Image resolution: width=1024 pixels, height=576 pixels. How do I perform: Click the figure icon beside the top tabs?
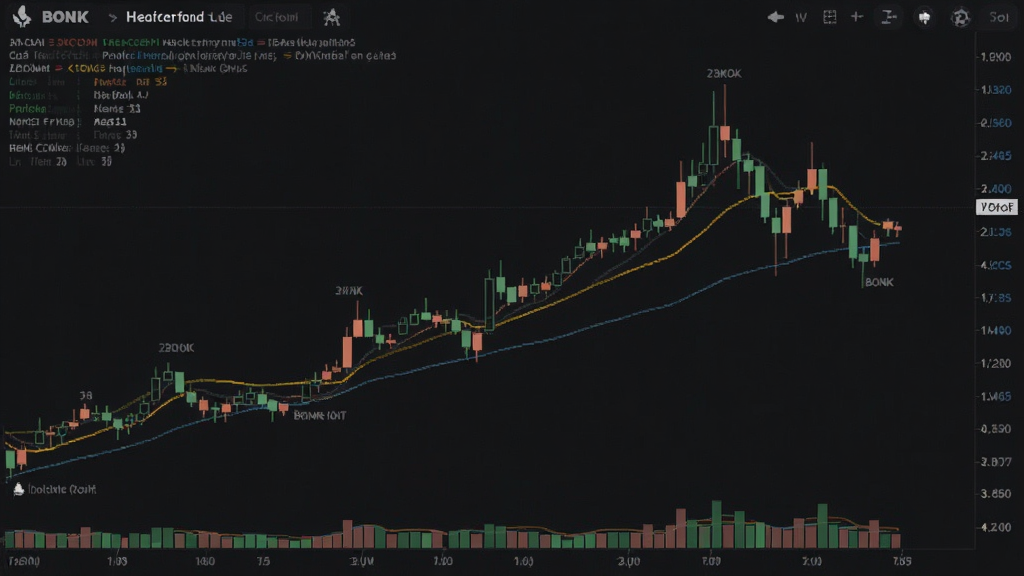(x=332, y=17)
